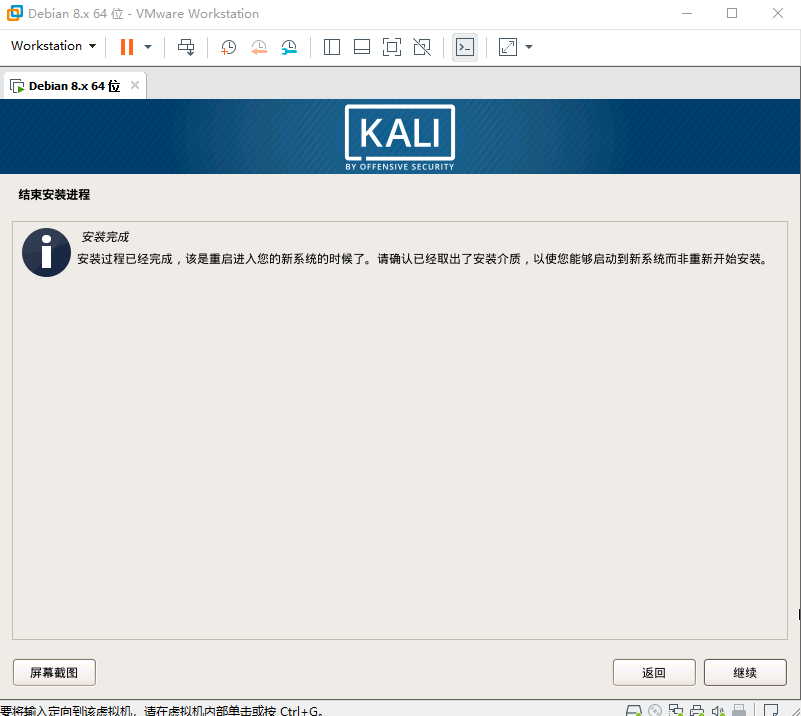Viewport: 801px width, 716px height.
Task: Click the VMware Workstation title bar logo
Action: click(15, 13)
